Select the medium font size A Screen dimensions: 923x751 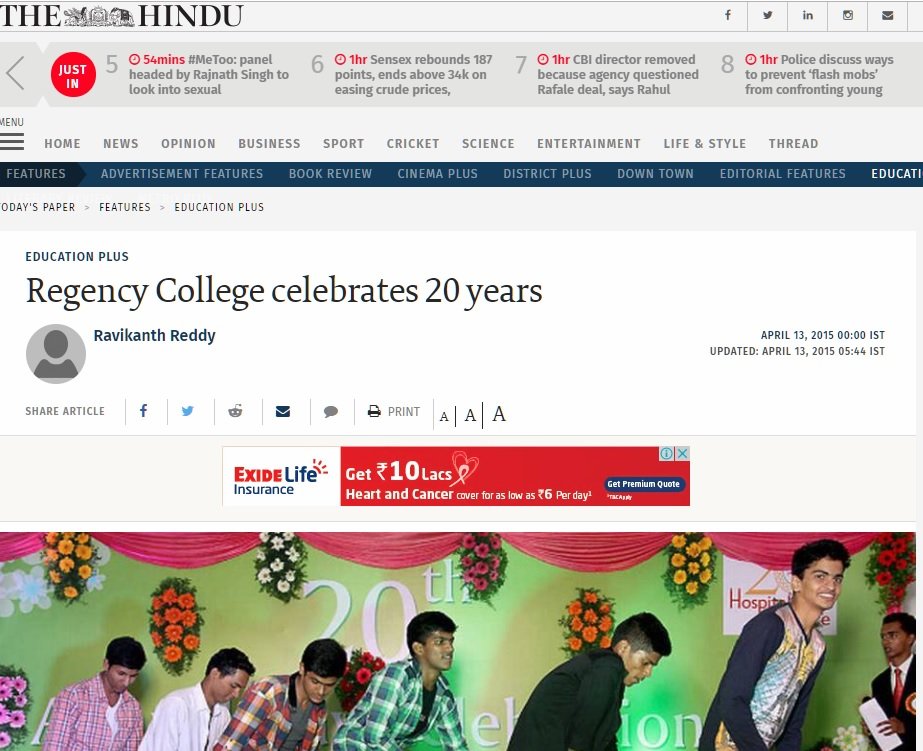tap(470, 416)
